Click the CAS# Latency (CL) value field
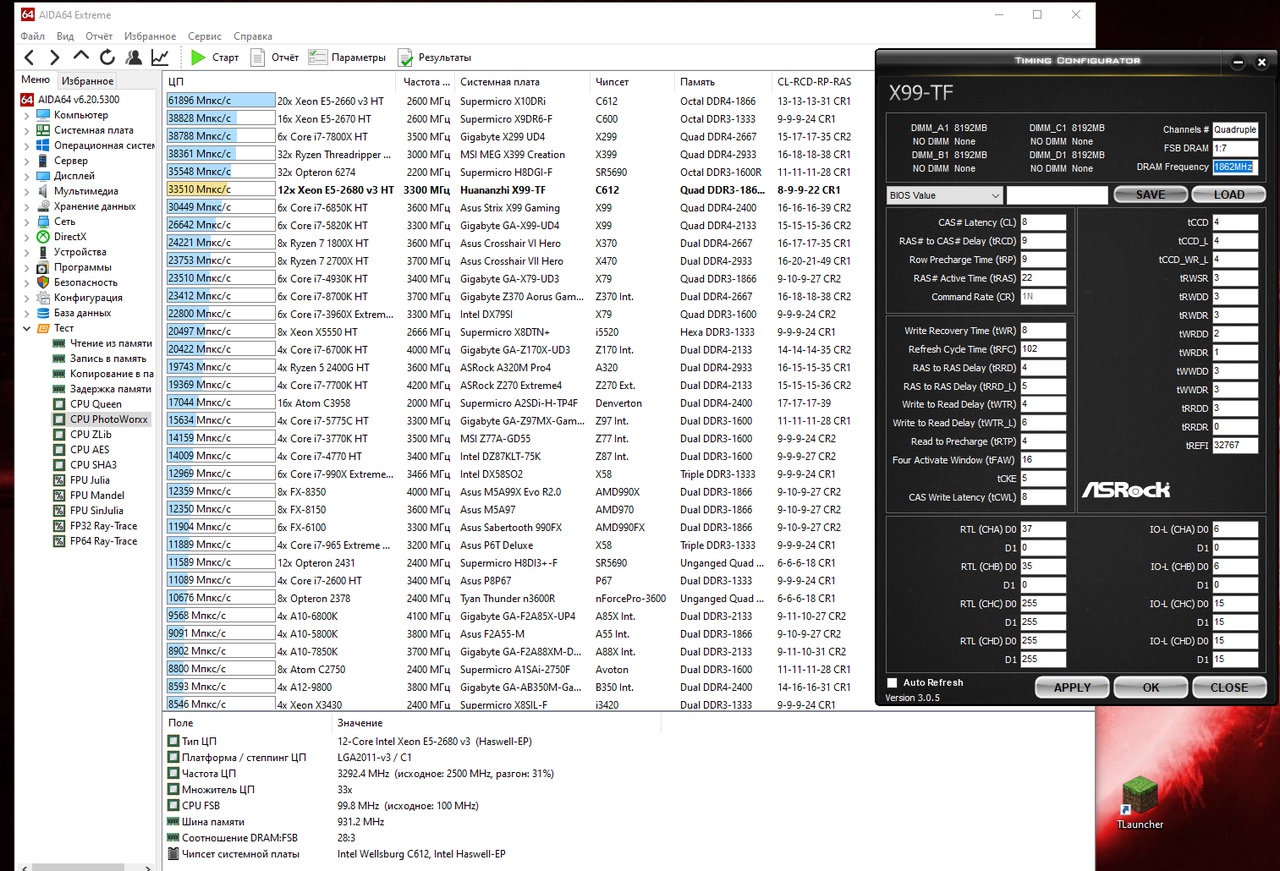Viewport: 1280px width, 871px height. coord(1043,223)
